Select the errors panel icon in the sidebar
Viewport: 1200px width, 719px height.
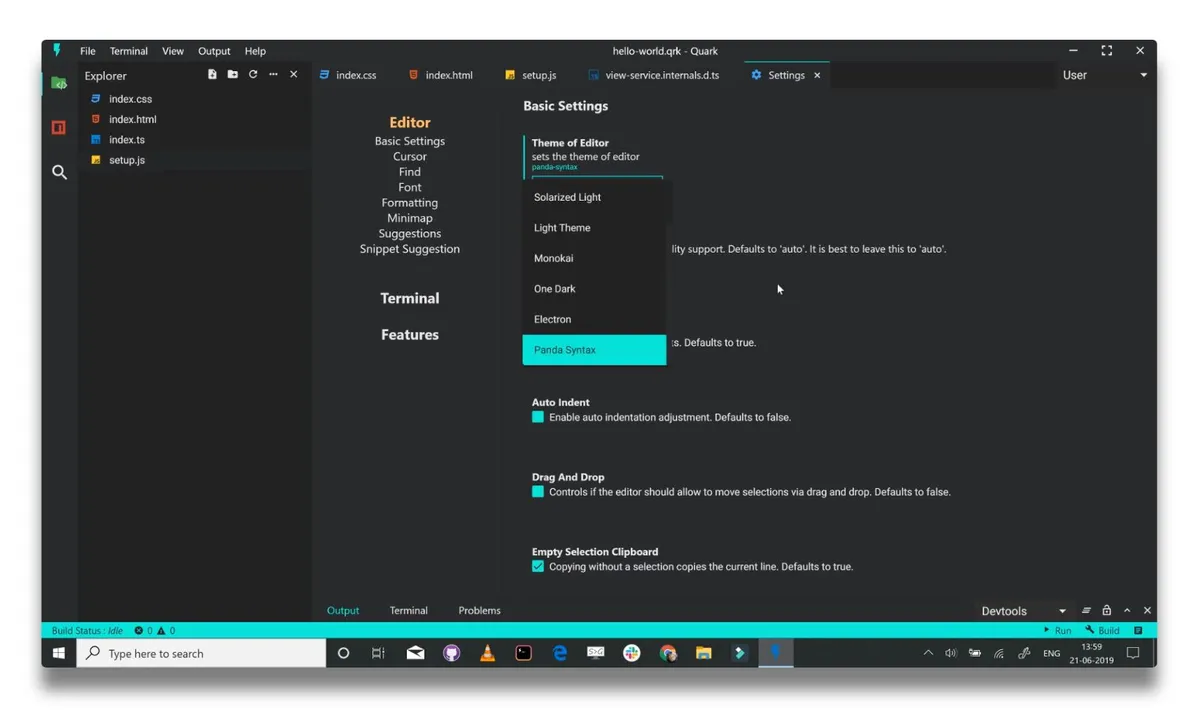click(58, 128)
